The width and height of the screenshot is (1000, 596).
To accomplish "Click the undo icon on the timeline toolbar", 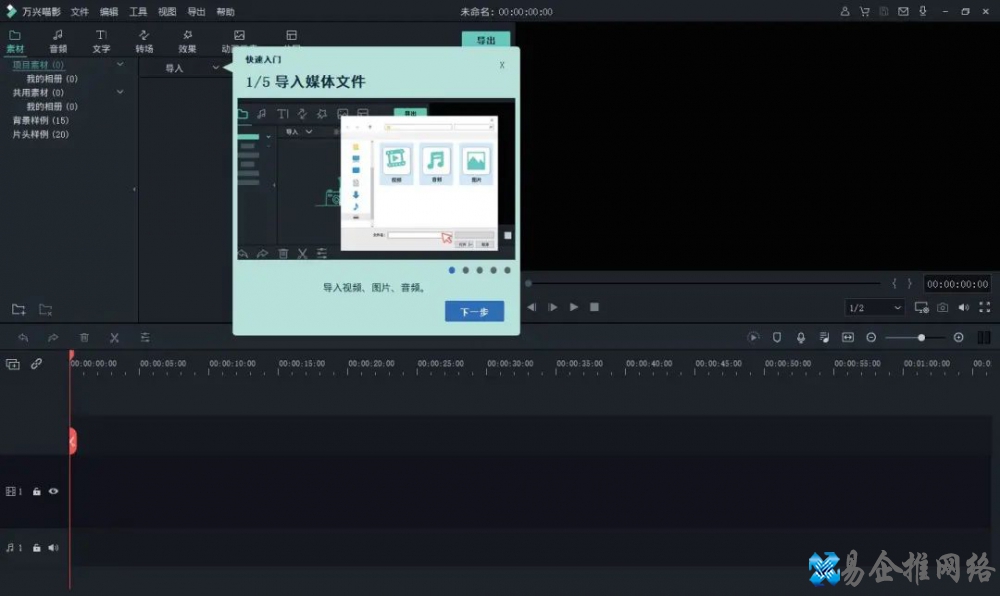I will coord(24,338).
